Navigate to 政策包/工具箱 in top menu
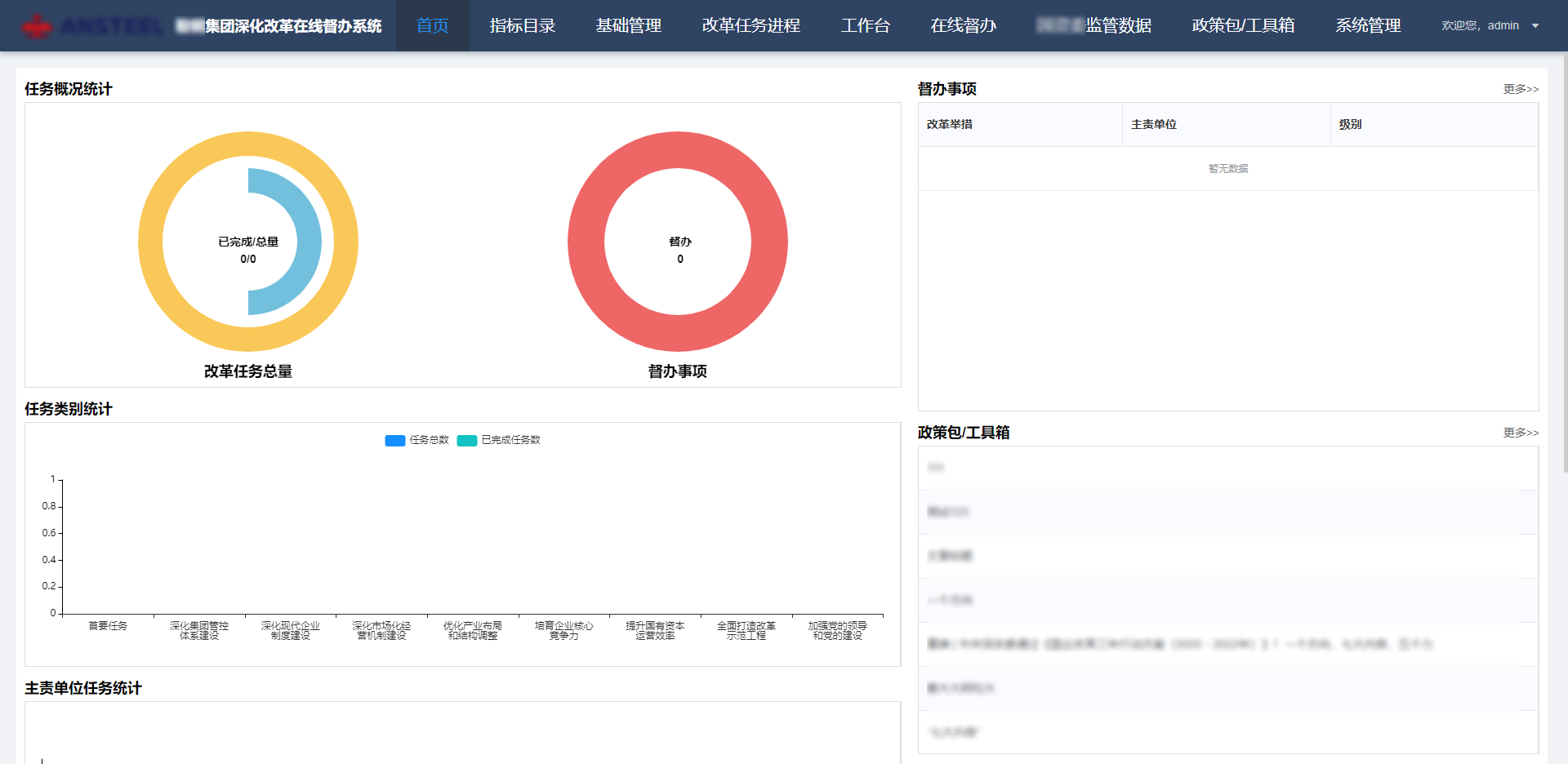This screenshot has height=764, width=1568. [1243, 26]
